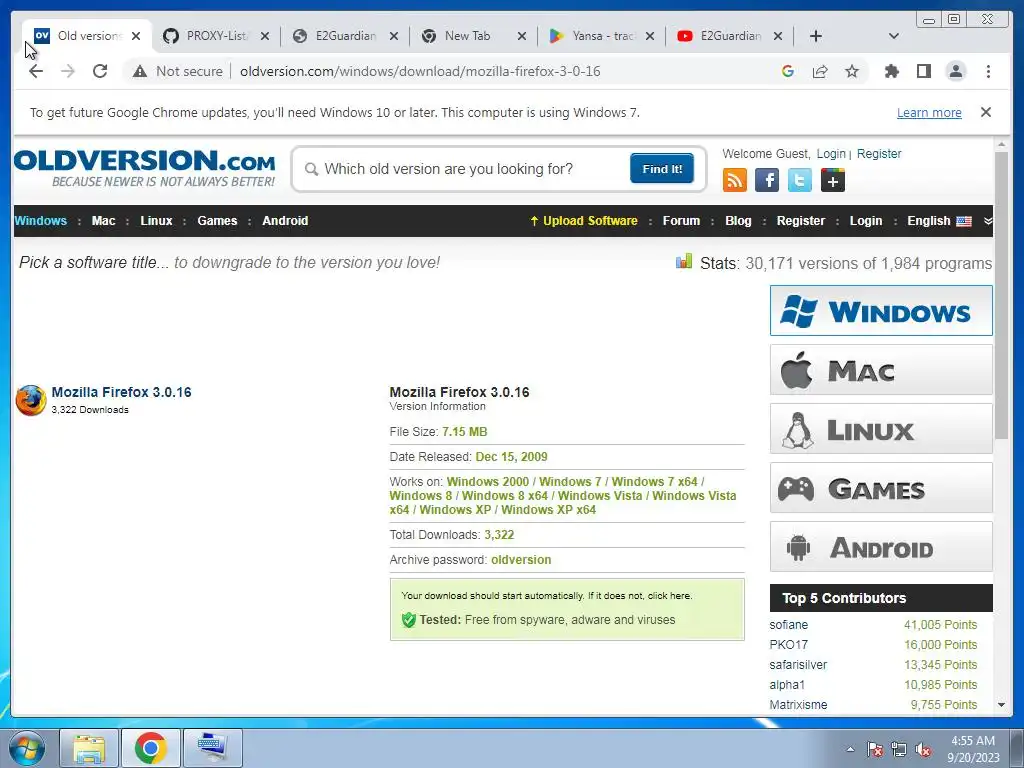Dismiss the Chrome update notification bar

985,112
